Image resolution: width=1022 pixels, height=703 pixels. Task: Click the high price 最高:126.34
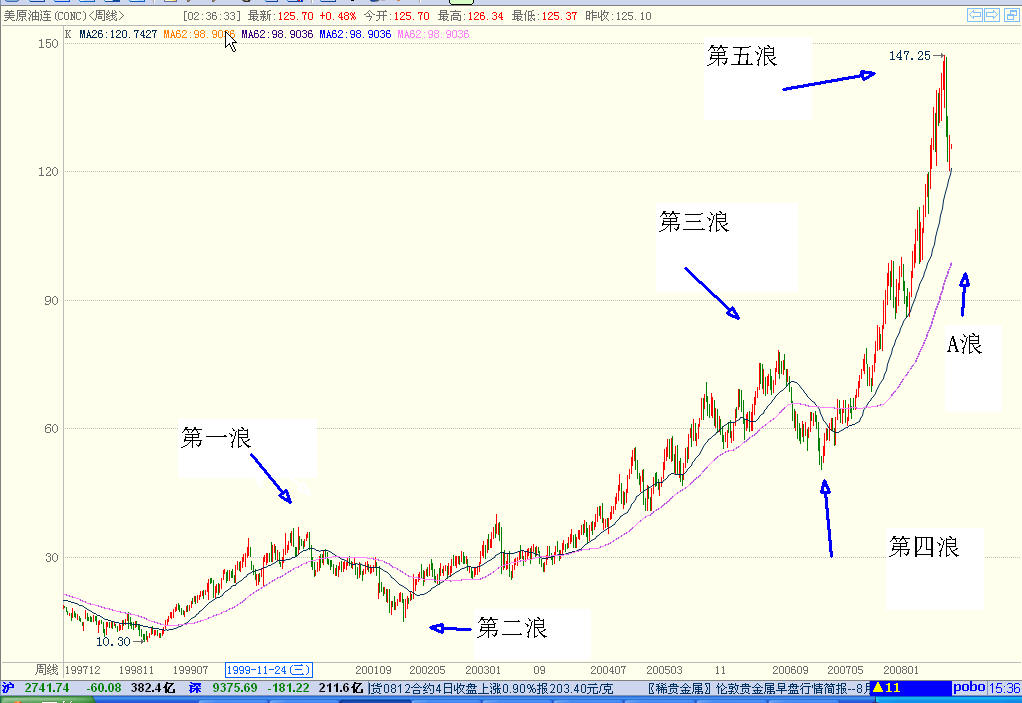tap(471, 16)
